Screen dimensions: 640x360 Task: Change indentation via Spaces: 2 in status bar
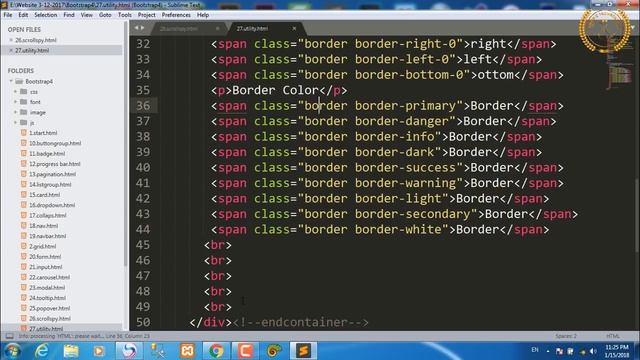(566, 336)
